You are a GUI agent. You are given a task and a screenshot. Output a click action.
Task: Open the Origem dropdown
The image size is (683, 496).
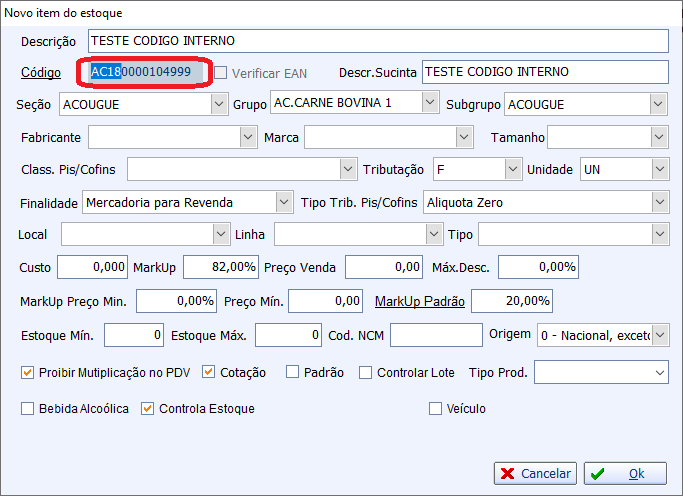point(660,334)
